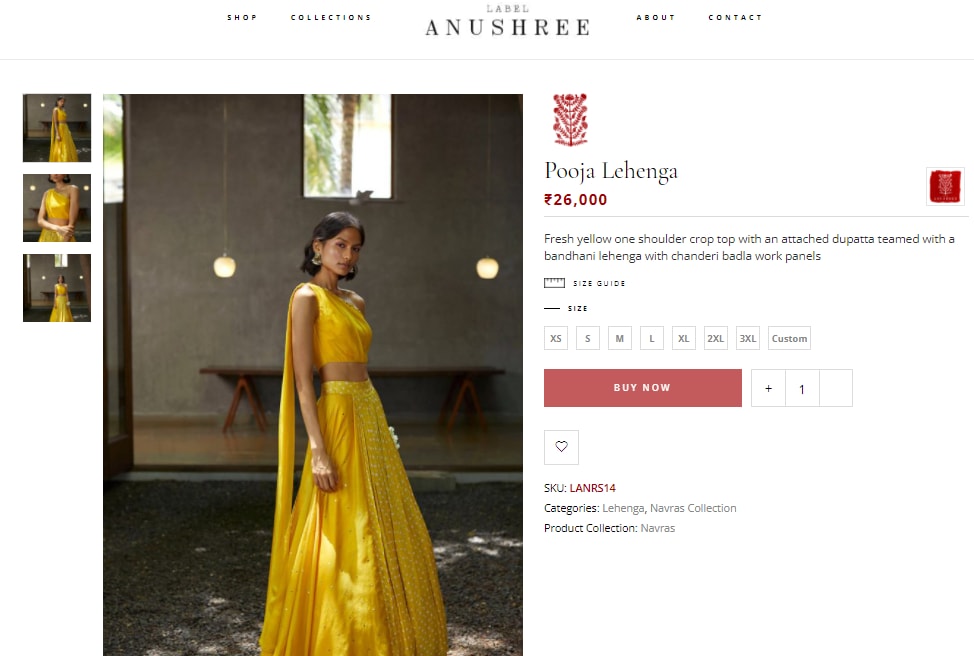The image size is (974, 656).
Task: Increase quantity with the plus button
Action: click(768, 388)
